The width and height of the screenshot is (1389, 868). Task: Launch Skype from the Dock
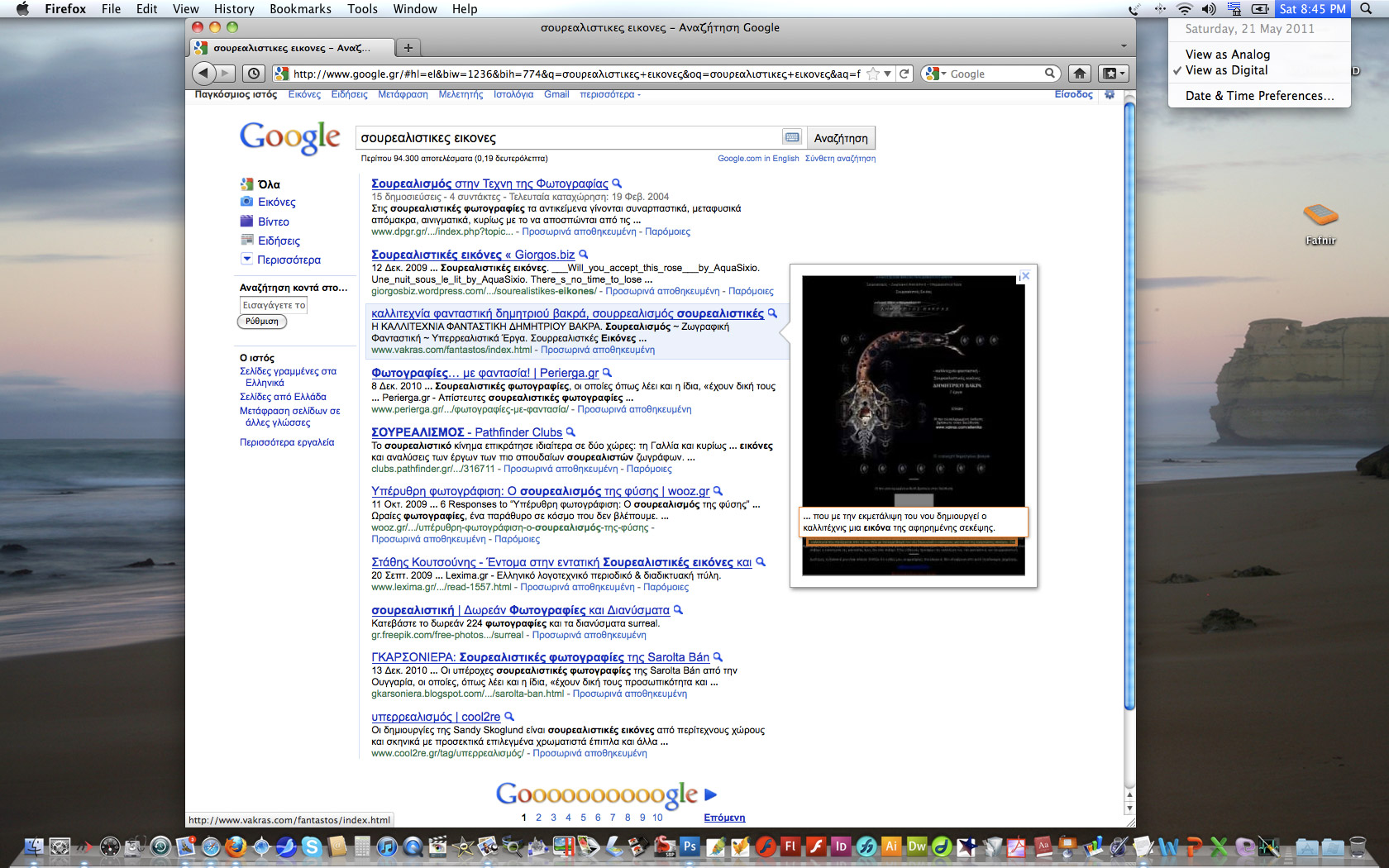312,847
